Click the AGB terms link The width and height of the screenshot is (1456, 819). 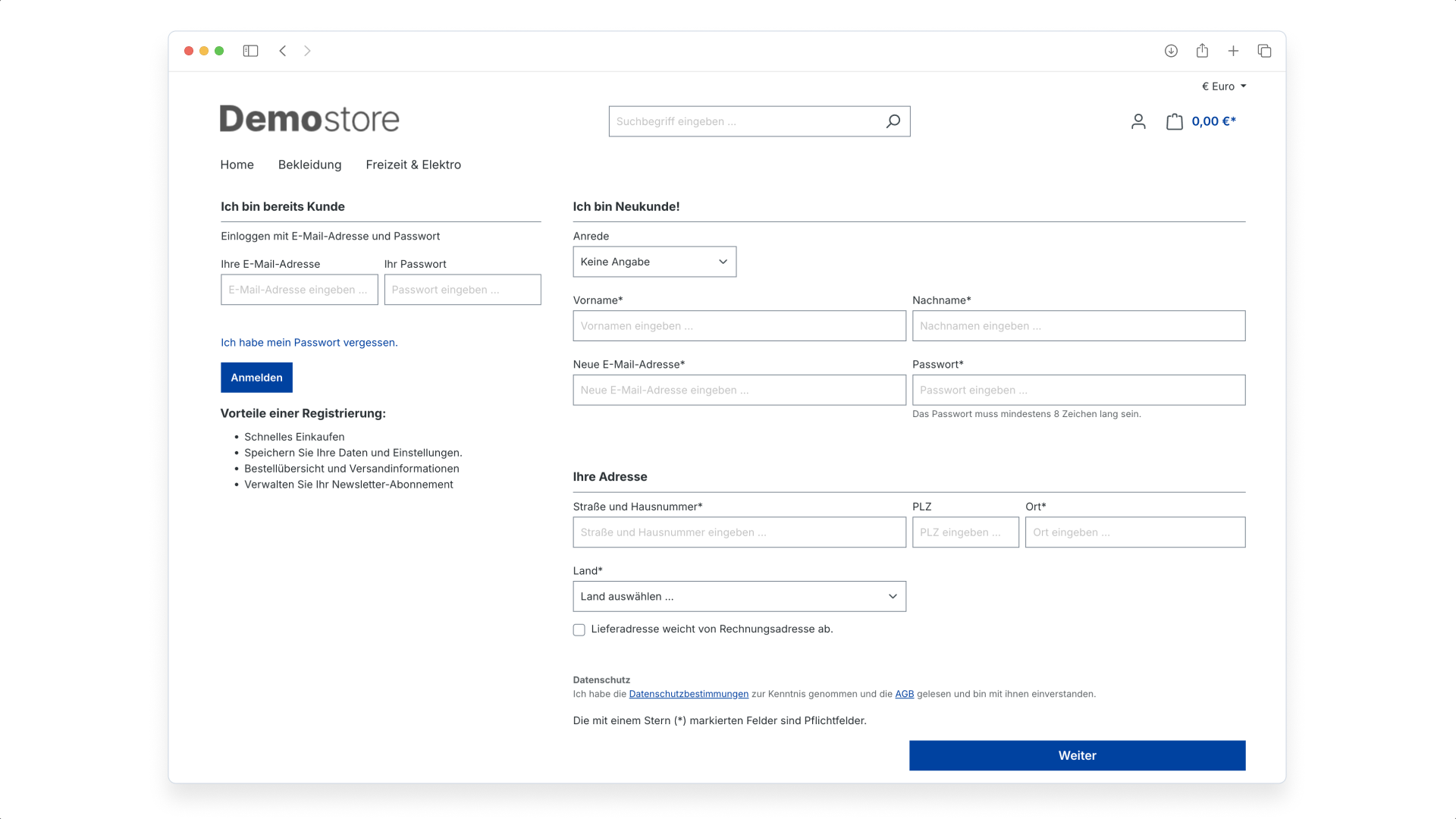click(x=904, y=693)
